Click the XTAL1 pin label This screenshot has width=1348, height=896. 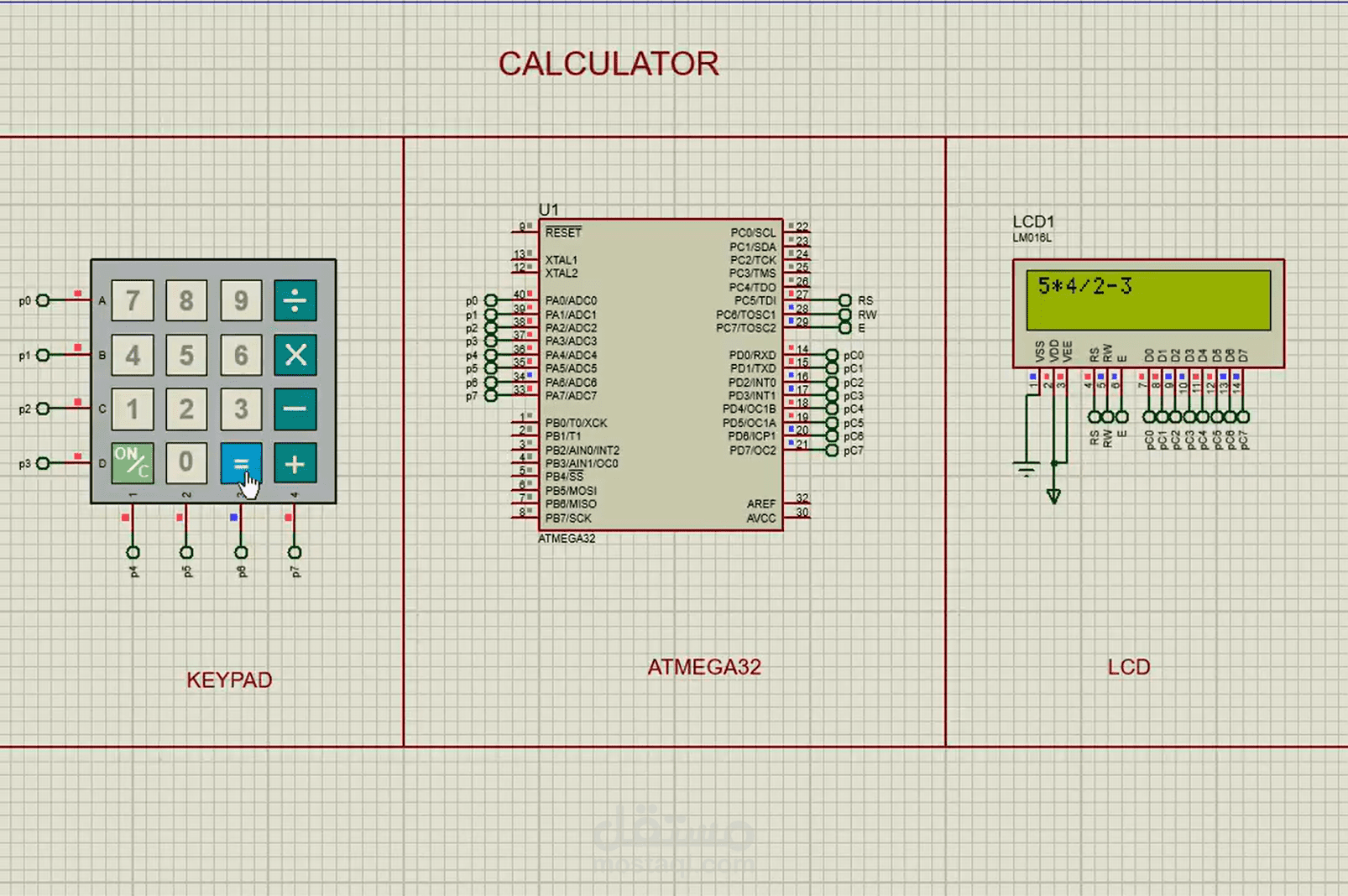(561, 260)
